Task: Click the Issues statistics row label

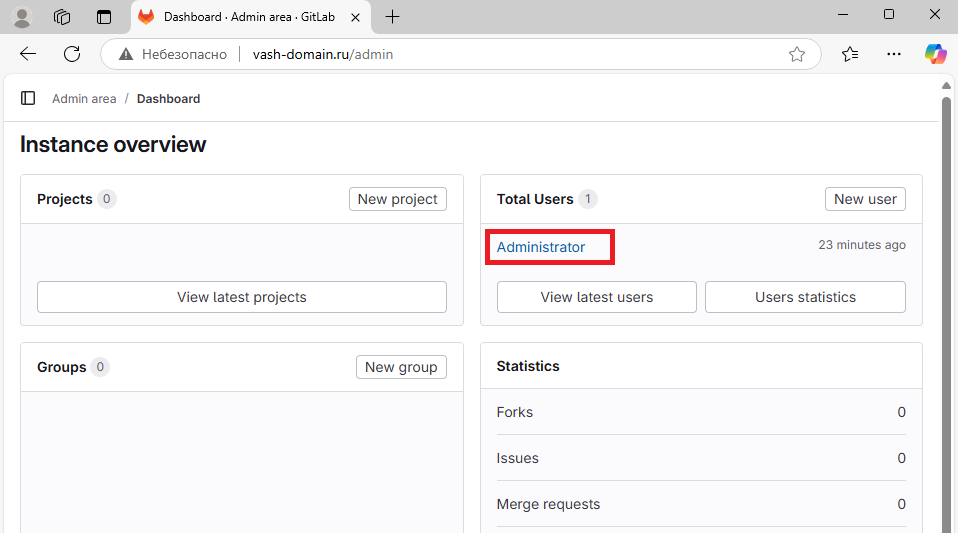Action: pos(517,458)
